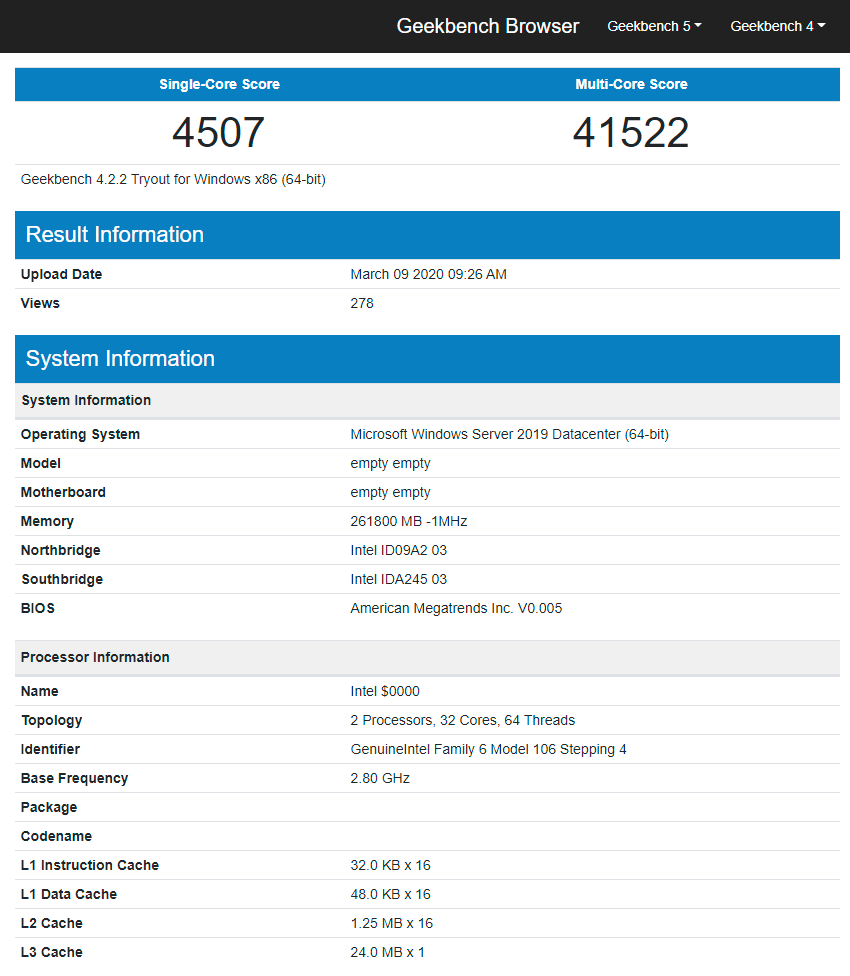Select the L1 instruction cache 32.0 KB x 16
The image size is (850, 976).
click(x=390, y=865)
